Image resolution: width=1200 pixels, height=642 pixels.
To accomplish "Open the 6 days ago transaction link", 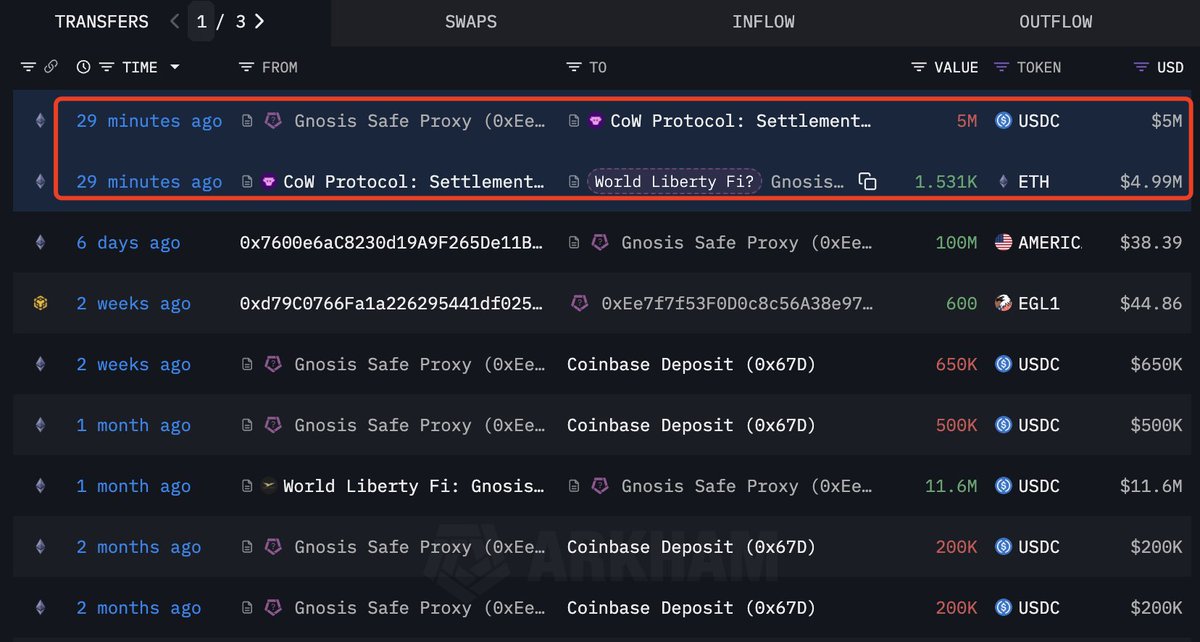I will (129, 243).
